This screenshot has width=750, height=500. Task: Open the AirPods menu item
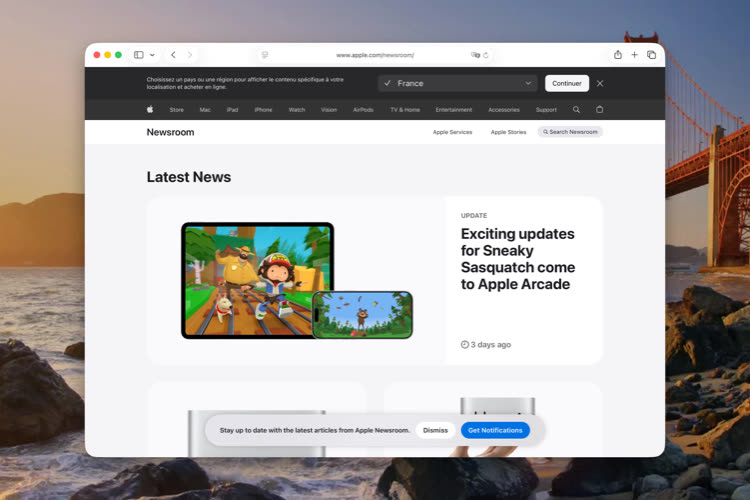point(363,110)
